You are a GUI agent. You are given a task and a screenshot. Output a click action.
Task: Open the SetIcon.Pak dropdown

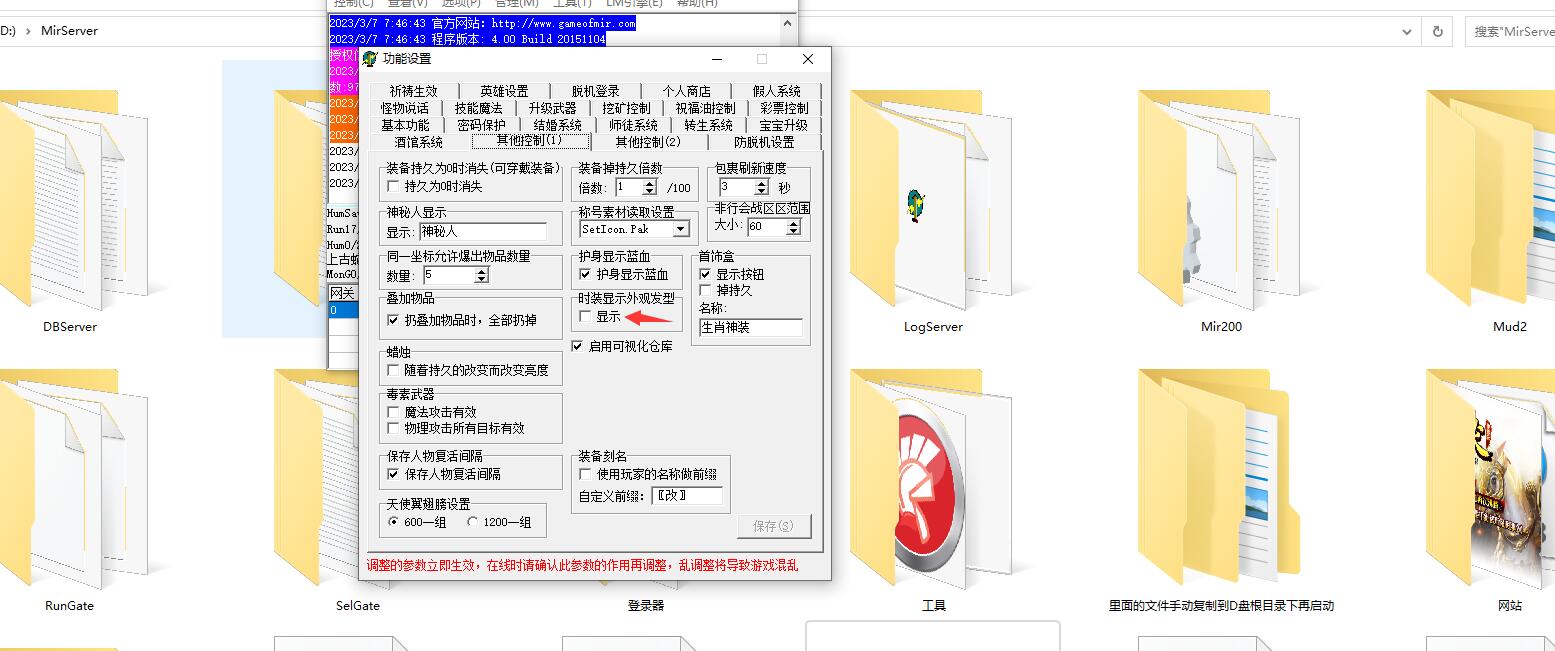pyautogui.click(x=682, y=229)
